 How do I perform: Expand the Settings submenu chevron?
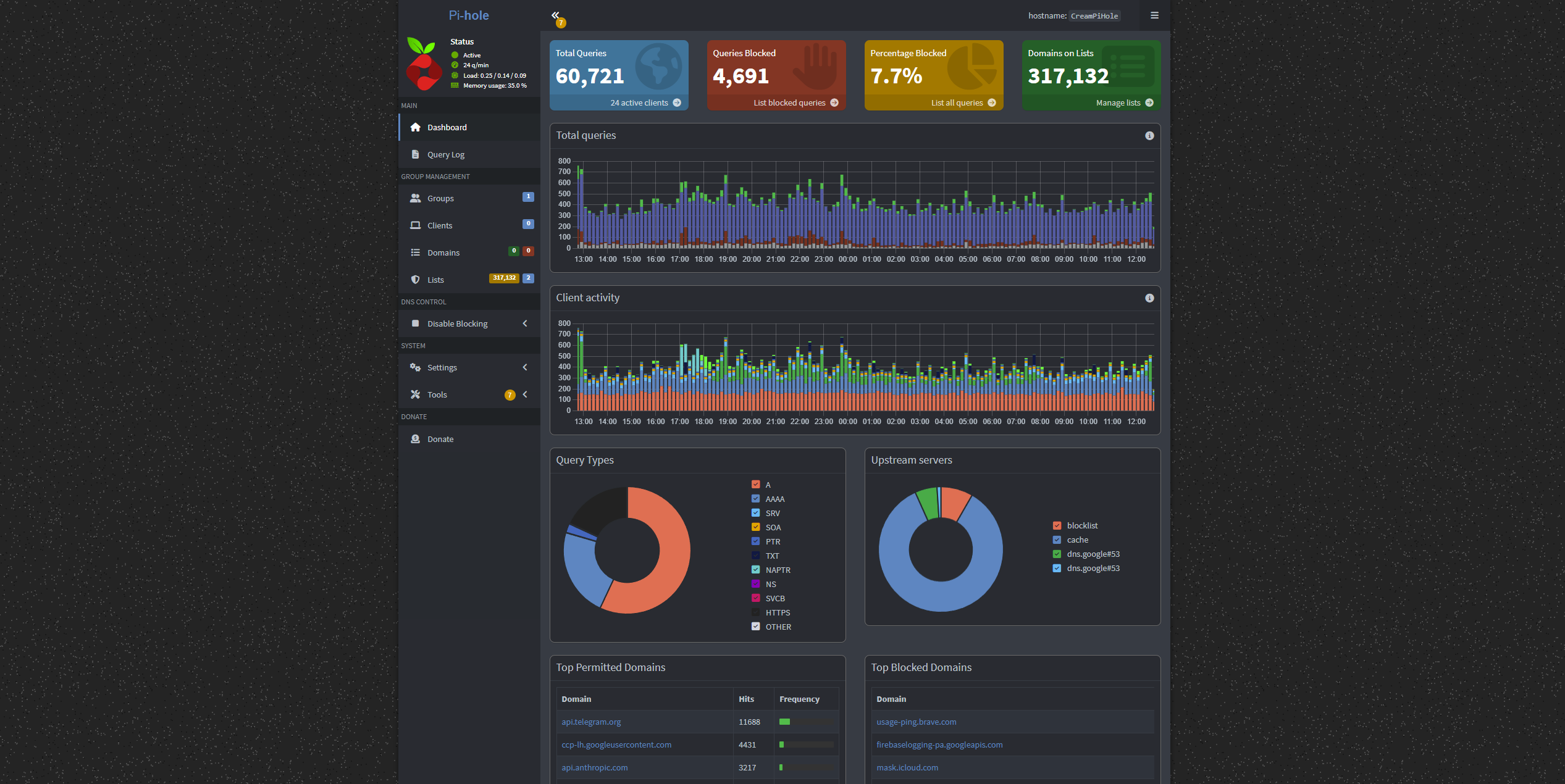[x=525, y=367]
